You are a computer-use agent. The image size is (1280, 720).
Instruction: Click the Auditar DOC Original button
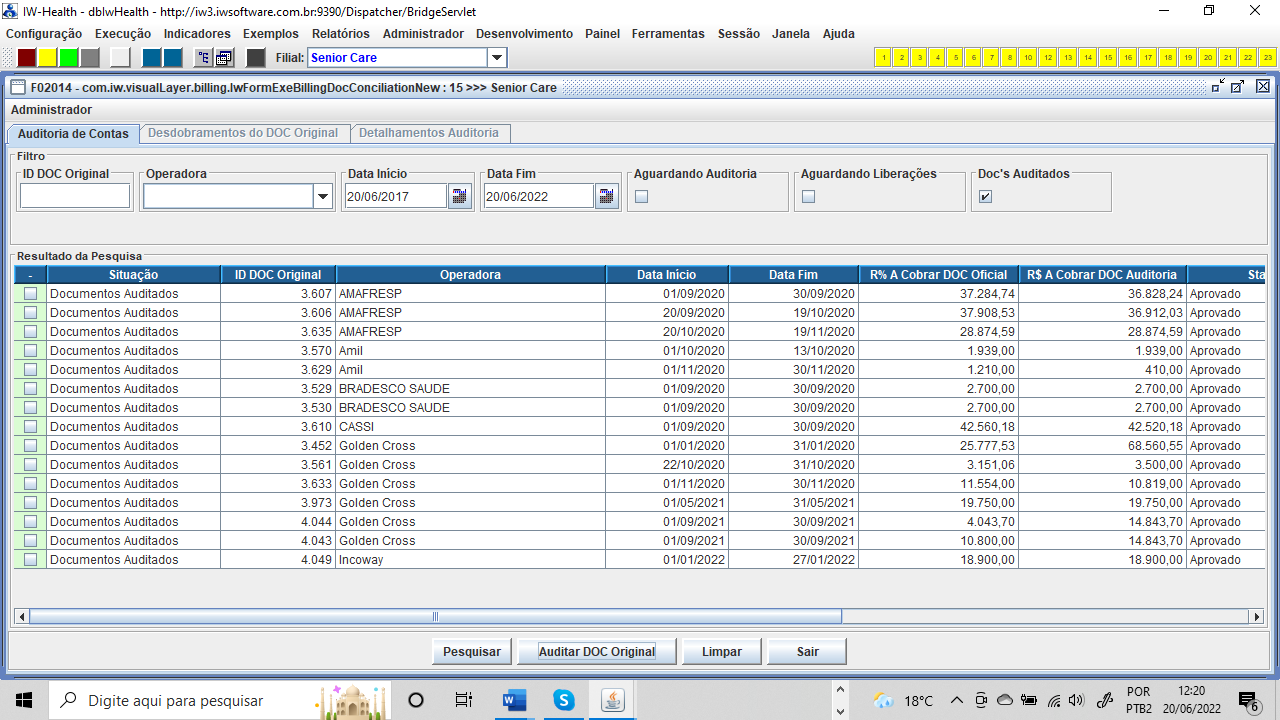pyautogui.click(x=597, y=652)
